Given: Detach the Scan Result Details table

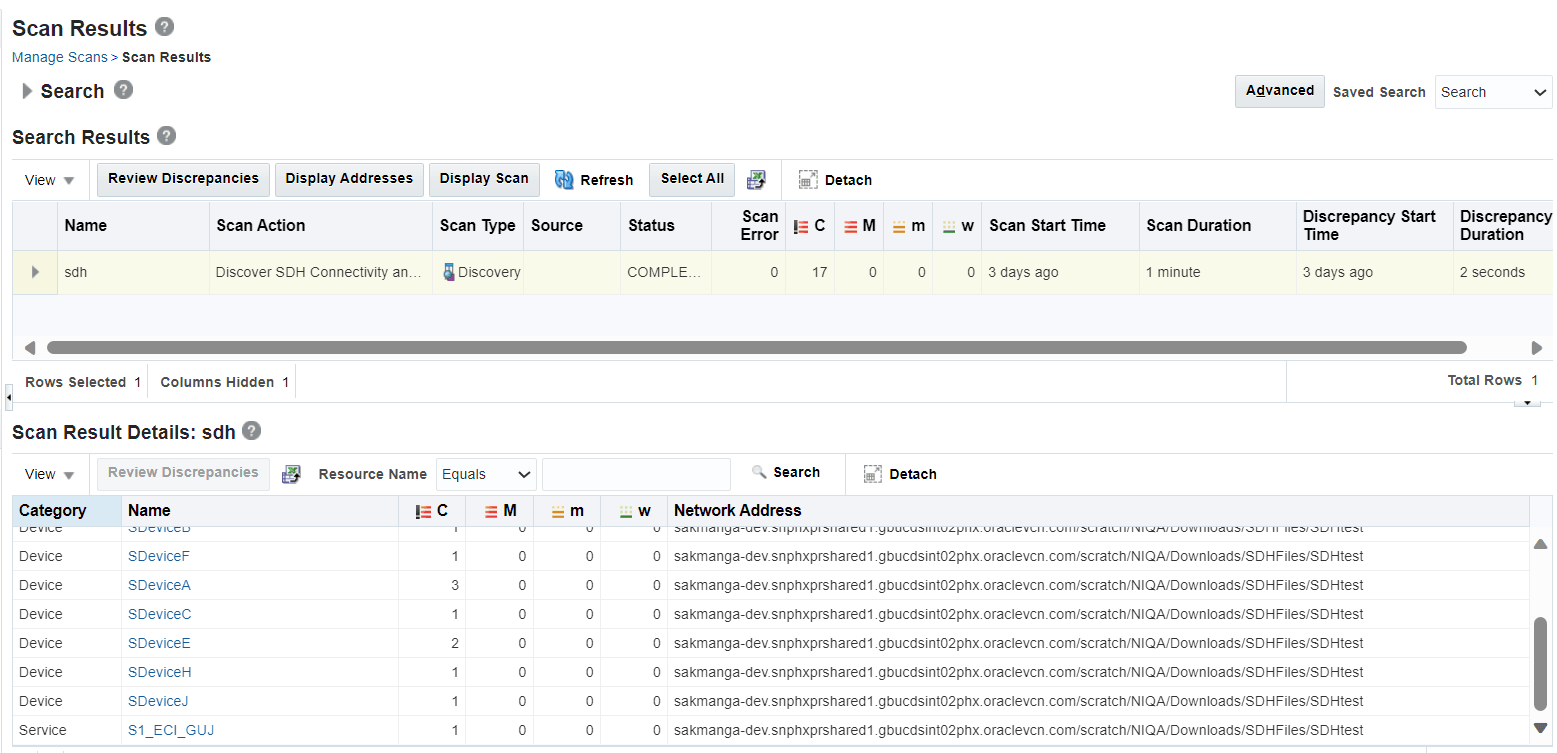Looking at the screenshot, I should click(x=900, y=474).
